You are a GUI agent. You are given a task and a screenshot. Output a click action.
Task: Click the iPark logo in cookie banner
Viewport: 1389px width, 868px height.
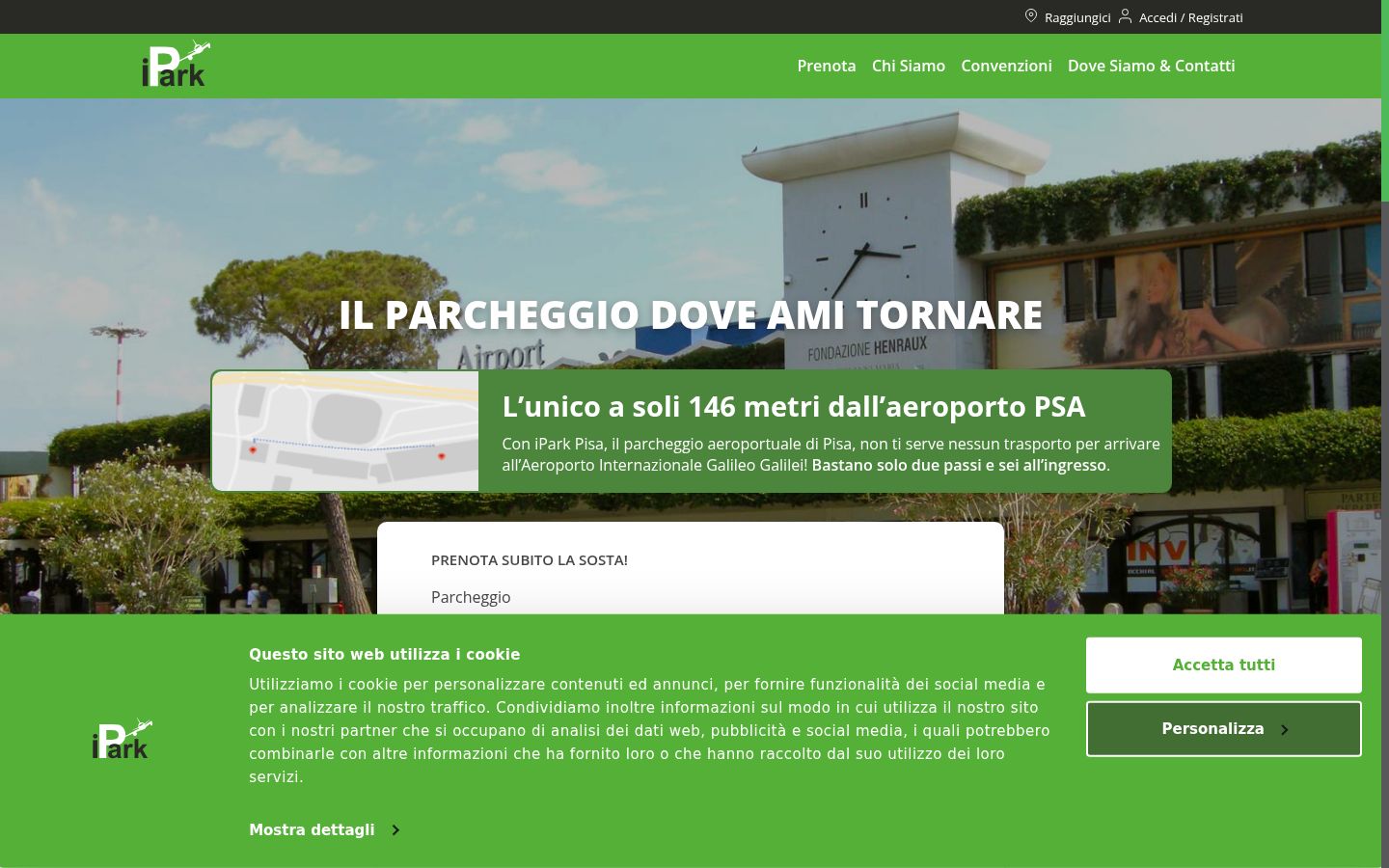[122, 739]
